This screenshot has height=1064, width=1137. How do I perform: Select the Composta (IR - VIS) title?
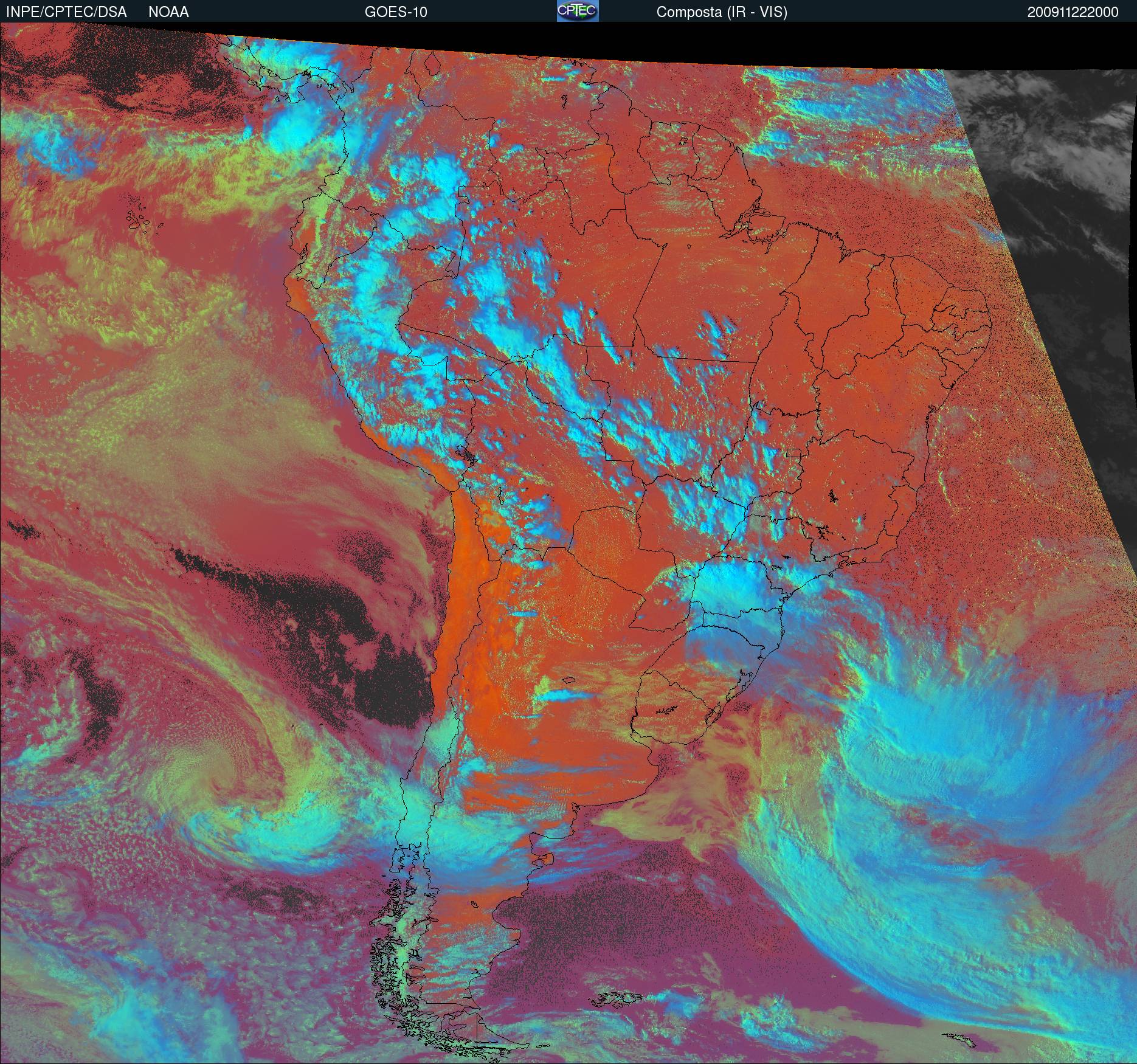(722, 13)
